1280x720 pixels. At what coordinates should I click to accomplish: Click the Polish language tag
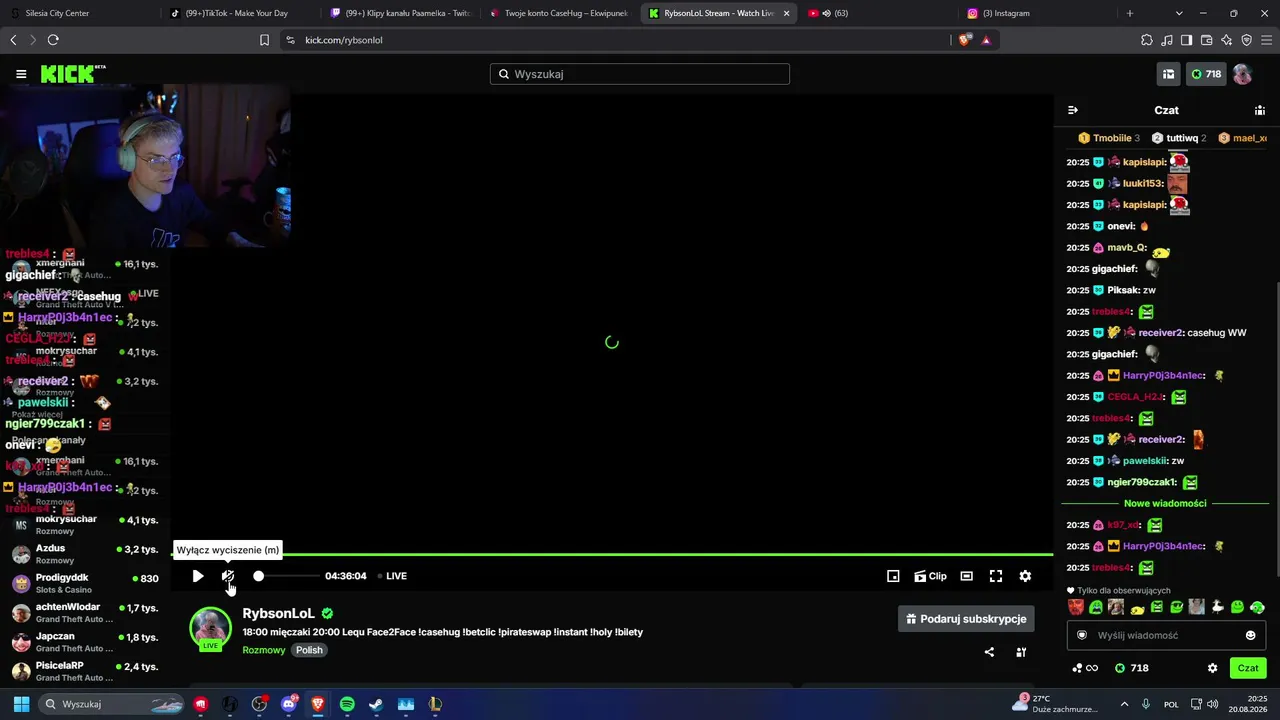pos(309,650)
